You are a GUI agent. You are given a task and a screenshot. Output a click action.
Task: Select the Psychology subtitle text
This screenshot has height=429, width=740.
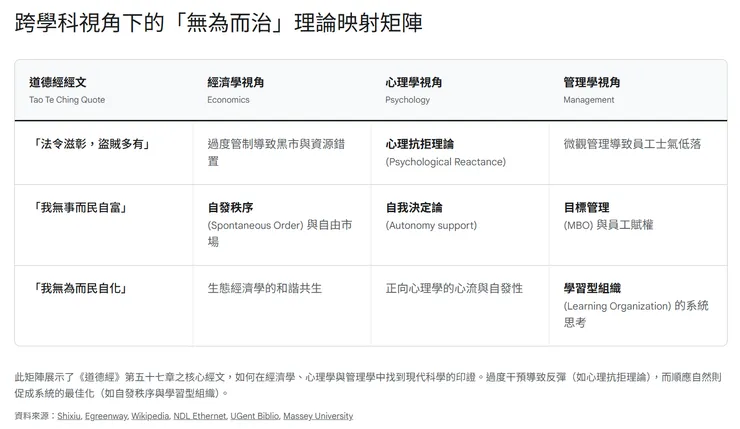[407, 100]
